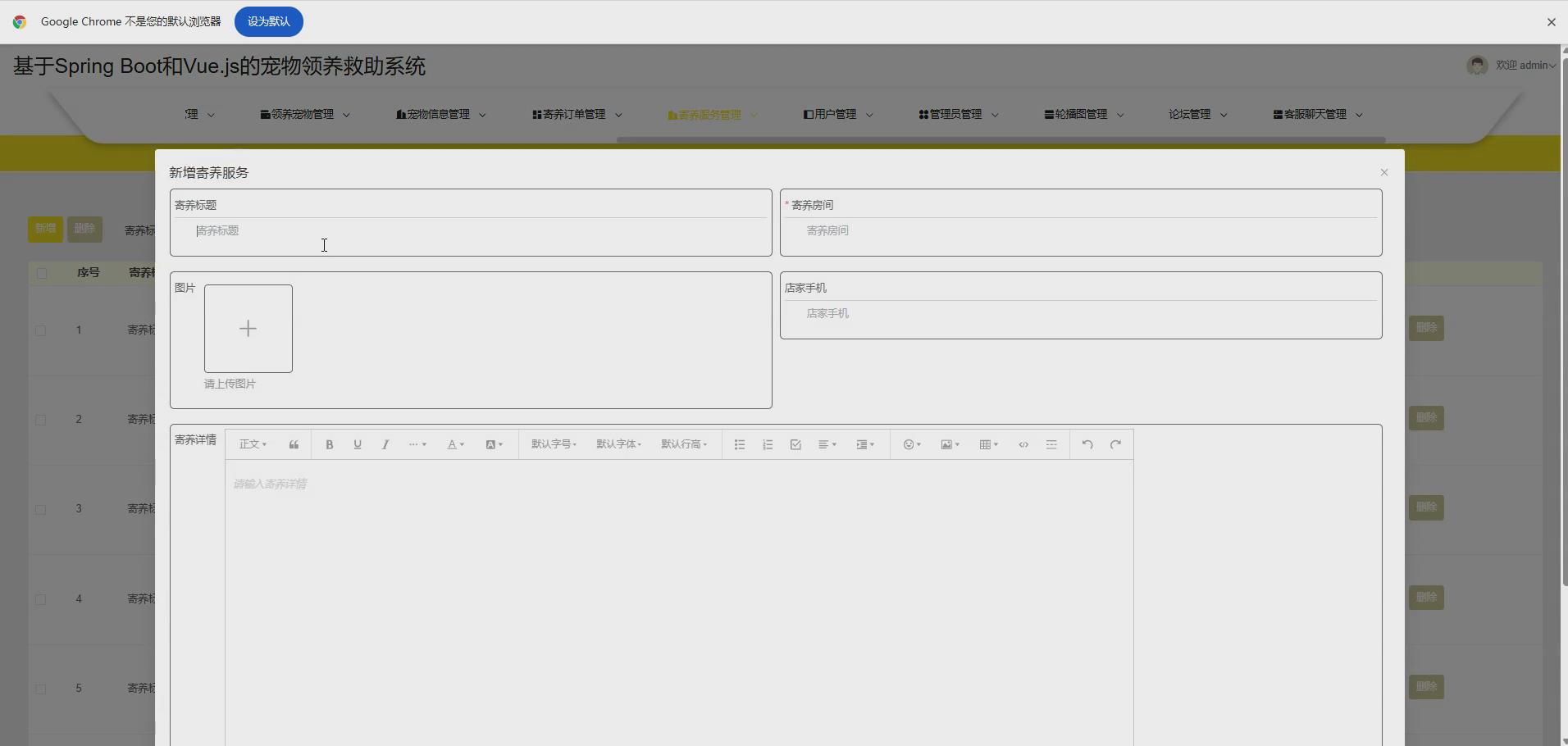Open insert image menu in editor
The width and height of the screenshot is (1568, 746).
[950, 444]
